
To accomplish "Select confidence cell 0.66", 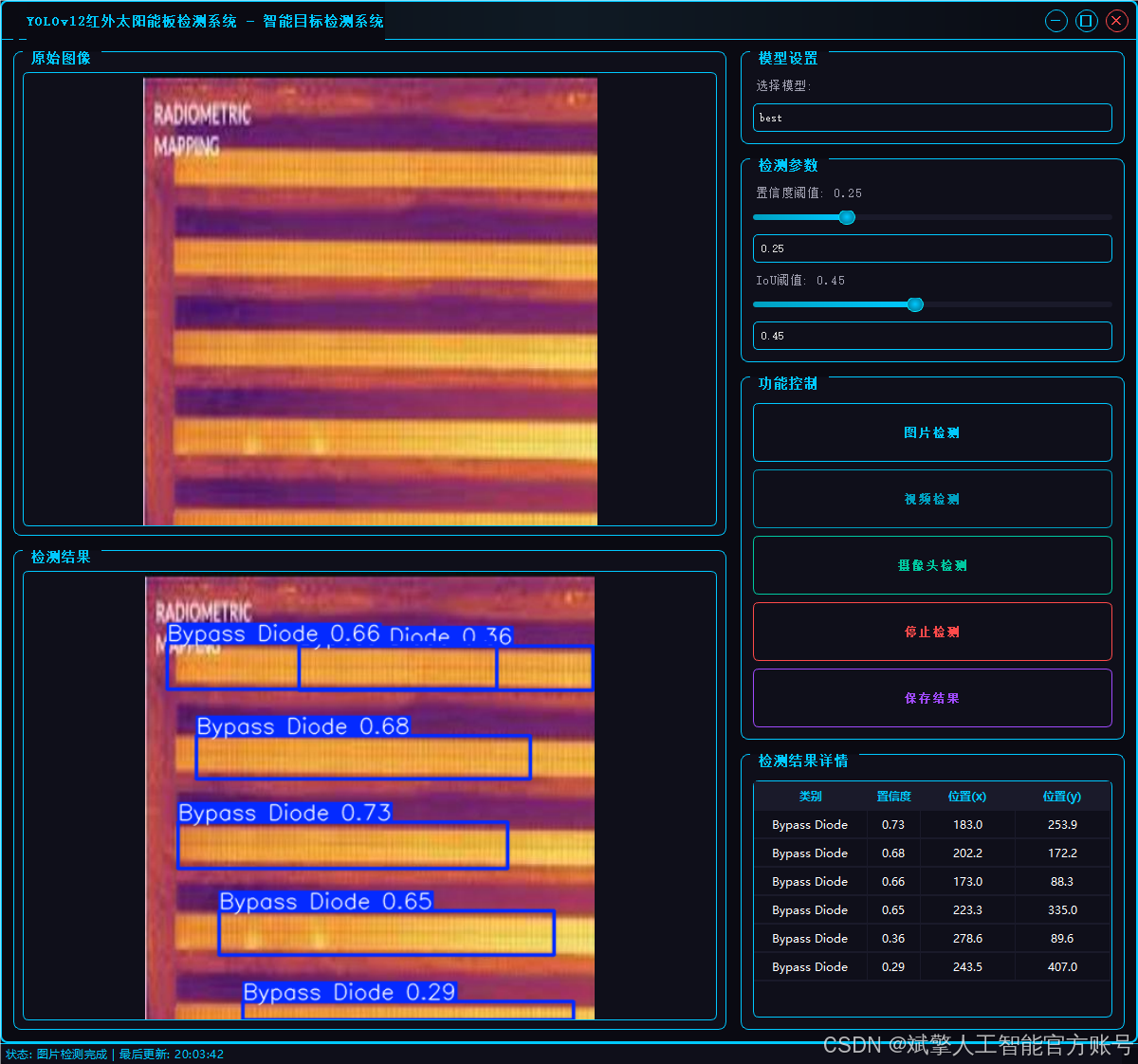I will (x=893, y=882).
